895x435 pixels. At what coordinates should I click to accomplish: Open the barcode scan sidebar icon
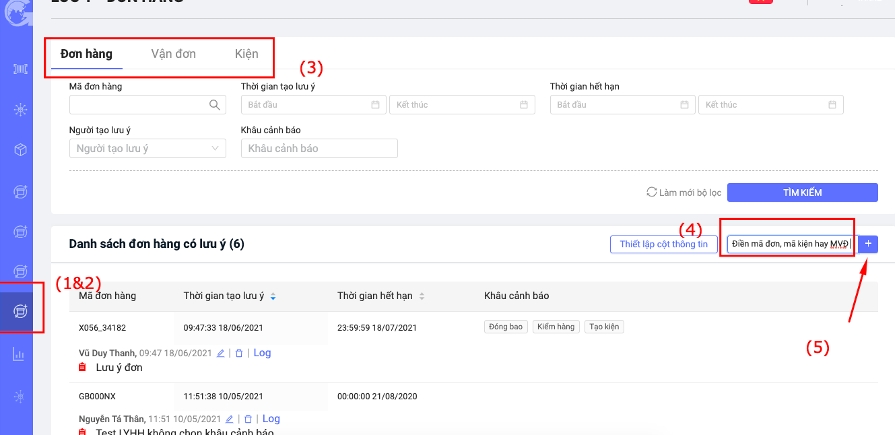click(x=20, y=68)
